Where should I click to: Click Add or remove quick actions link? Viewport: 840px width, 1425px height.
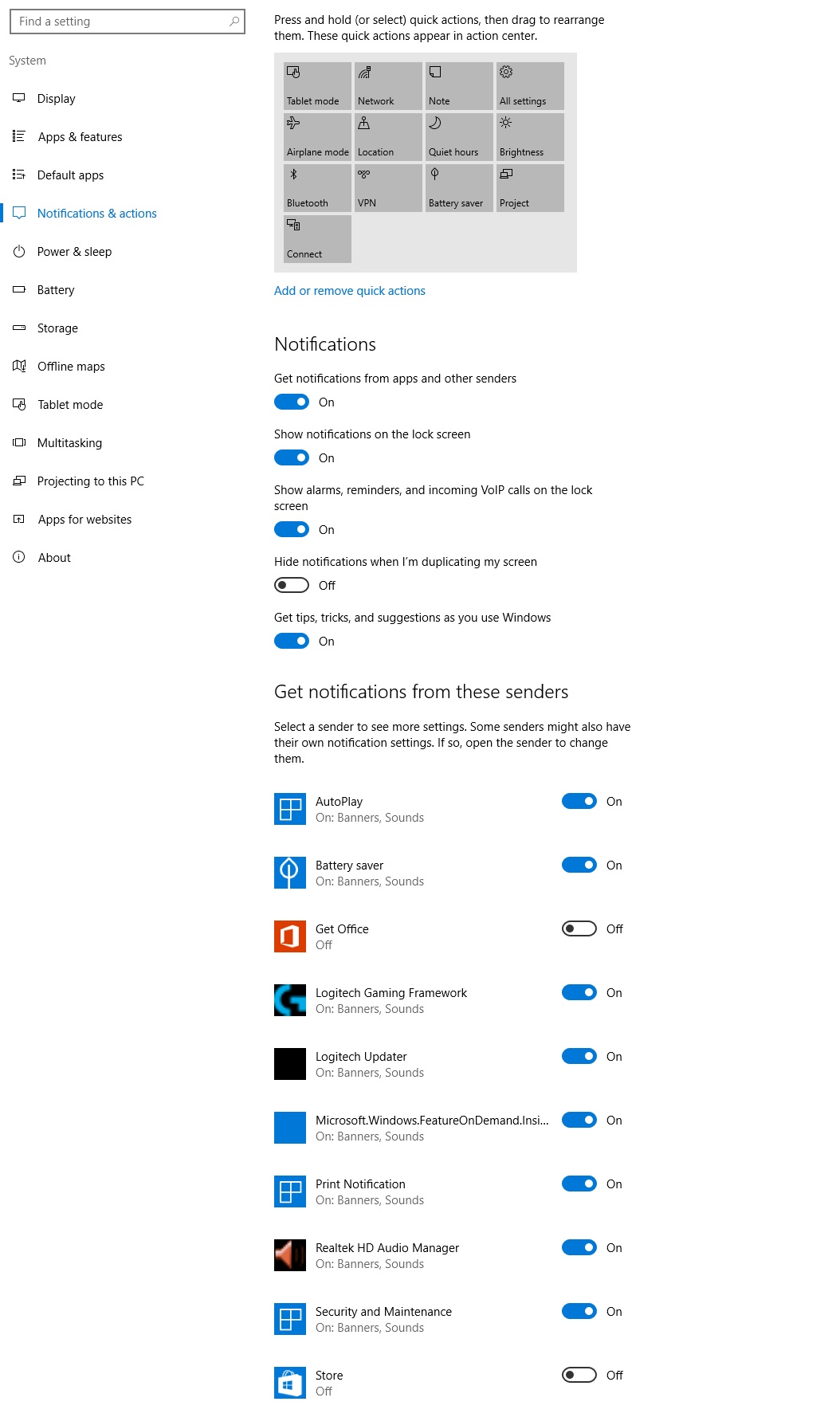[350, 291]
